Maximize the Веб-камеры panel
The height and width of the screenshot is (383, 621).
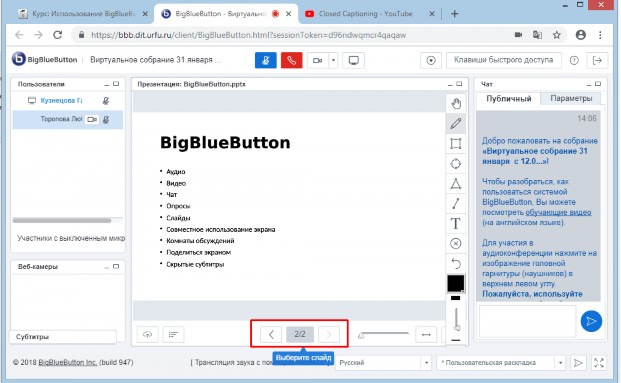click(116, 267)
